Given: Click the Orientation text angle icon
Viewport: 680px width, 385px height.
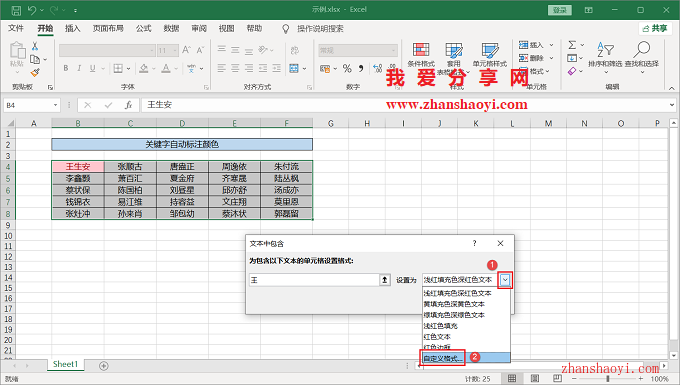Looking at the screenshot, I should click(263, 50).
